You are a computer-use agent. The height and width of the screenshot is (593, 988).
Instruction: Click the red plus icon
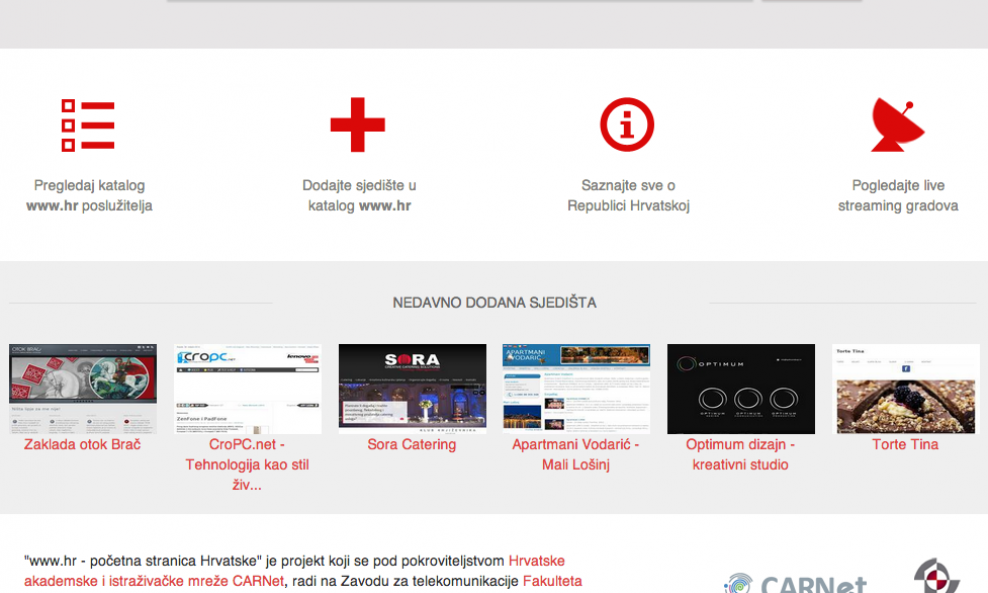[x=357, y=125]
